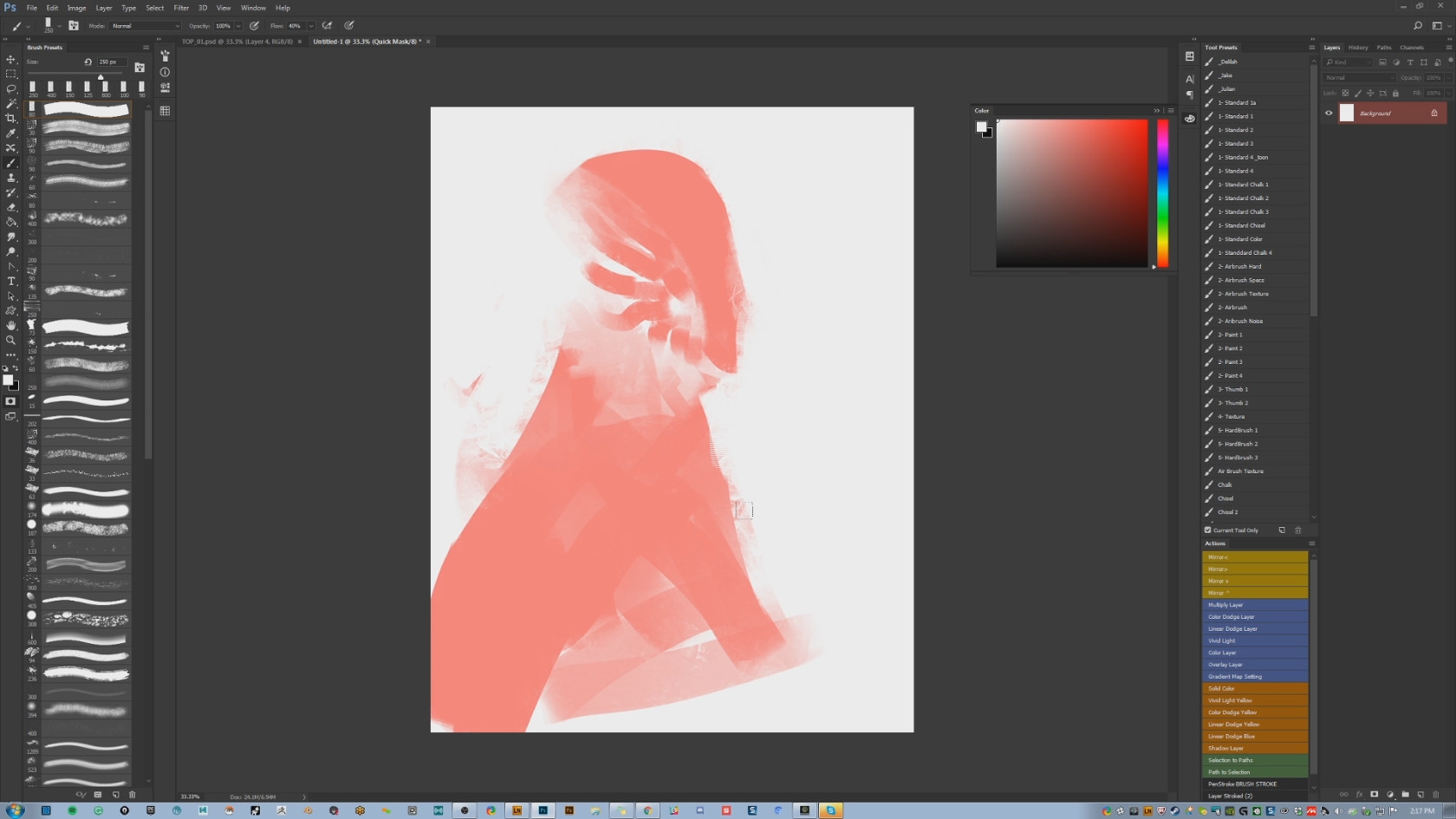This screenshot has height=819, width=1456.
Task: Open the Flow value dropdown arrow
Action: pos(310,26)
